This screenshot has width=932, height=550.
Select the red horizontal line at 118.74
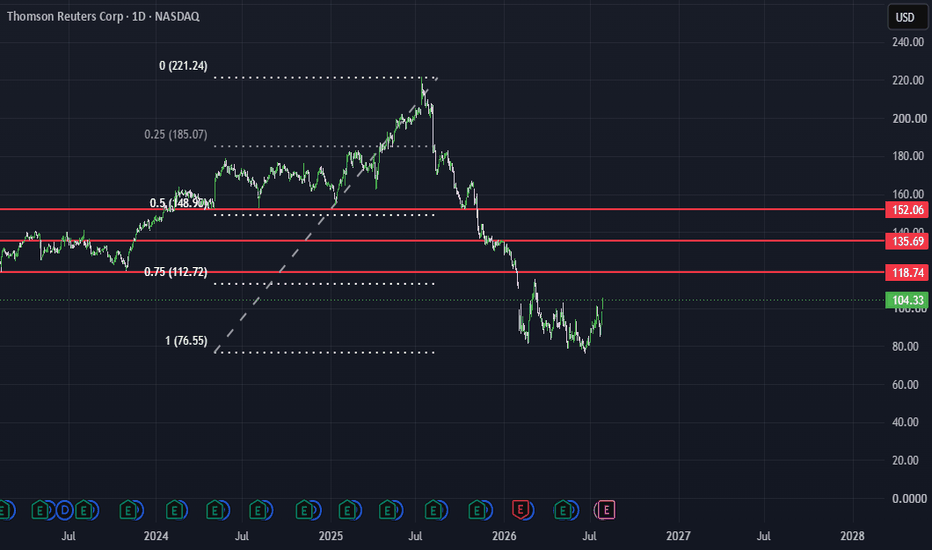tap(442, 272)
